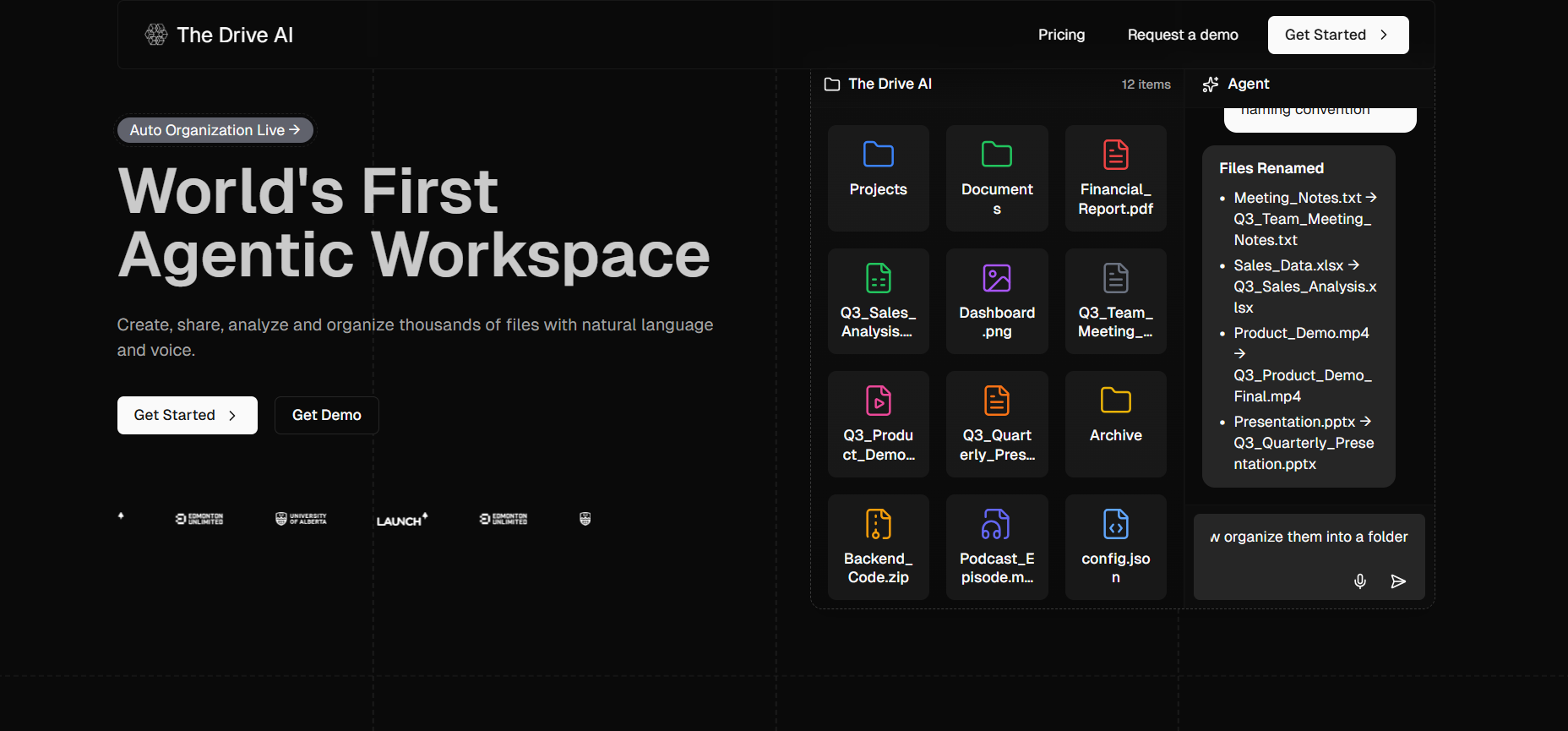1568x731 pixels.
Task: Click the 'World's First Agentic Workspace' headline
Action: pyautogui.click(x=414, y=222)
